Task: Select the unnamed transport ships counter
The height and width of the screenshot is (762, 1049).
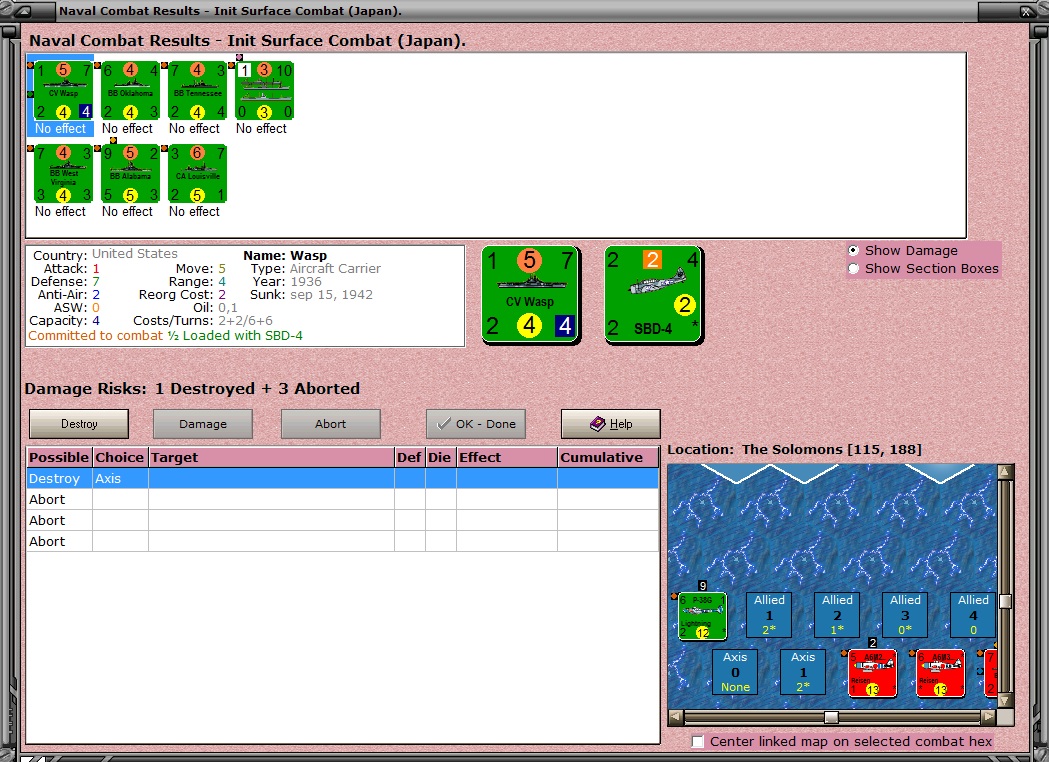Action: [264, 90]
